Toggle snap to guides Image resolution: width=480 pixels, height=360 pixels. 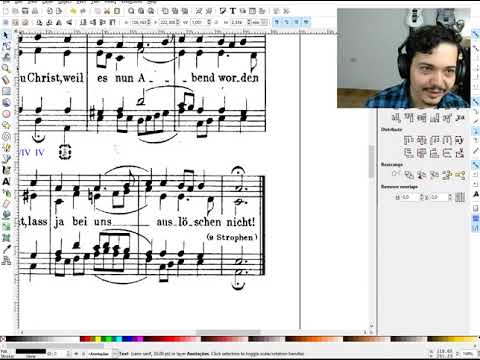[476, 229]
